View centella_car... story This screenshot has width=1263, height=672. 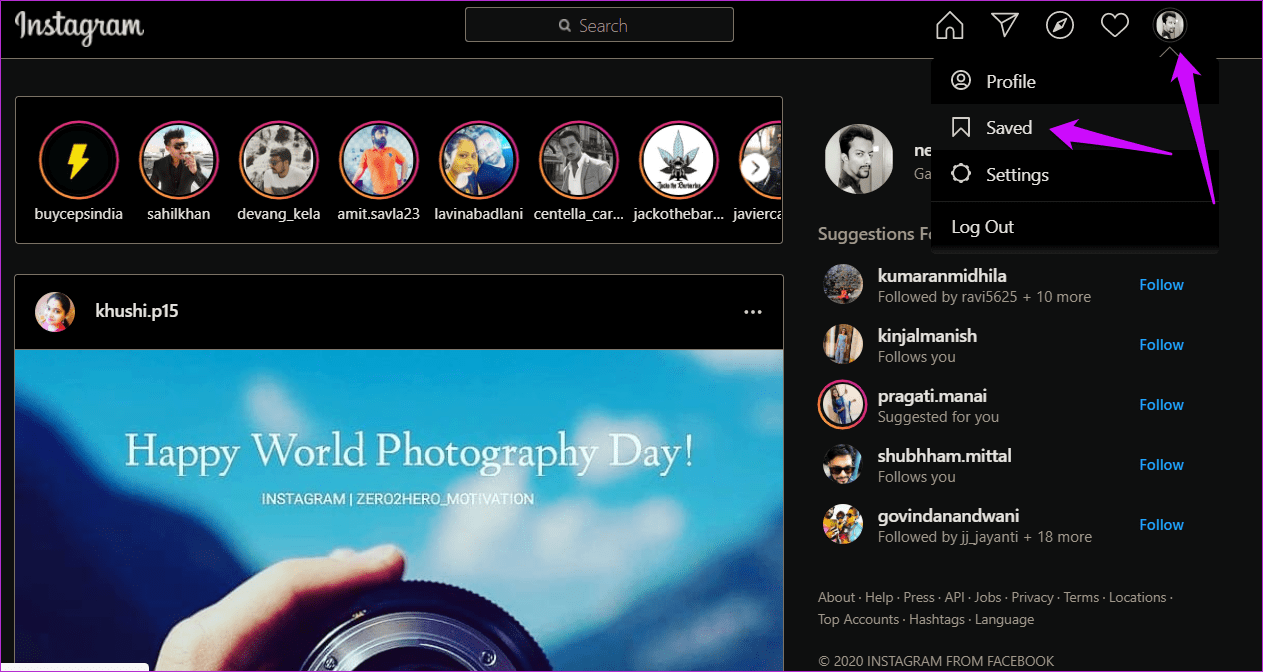578,161
